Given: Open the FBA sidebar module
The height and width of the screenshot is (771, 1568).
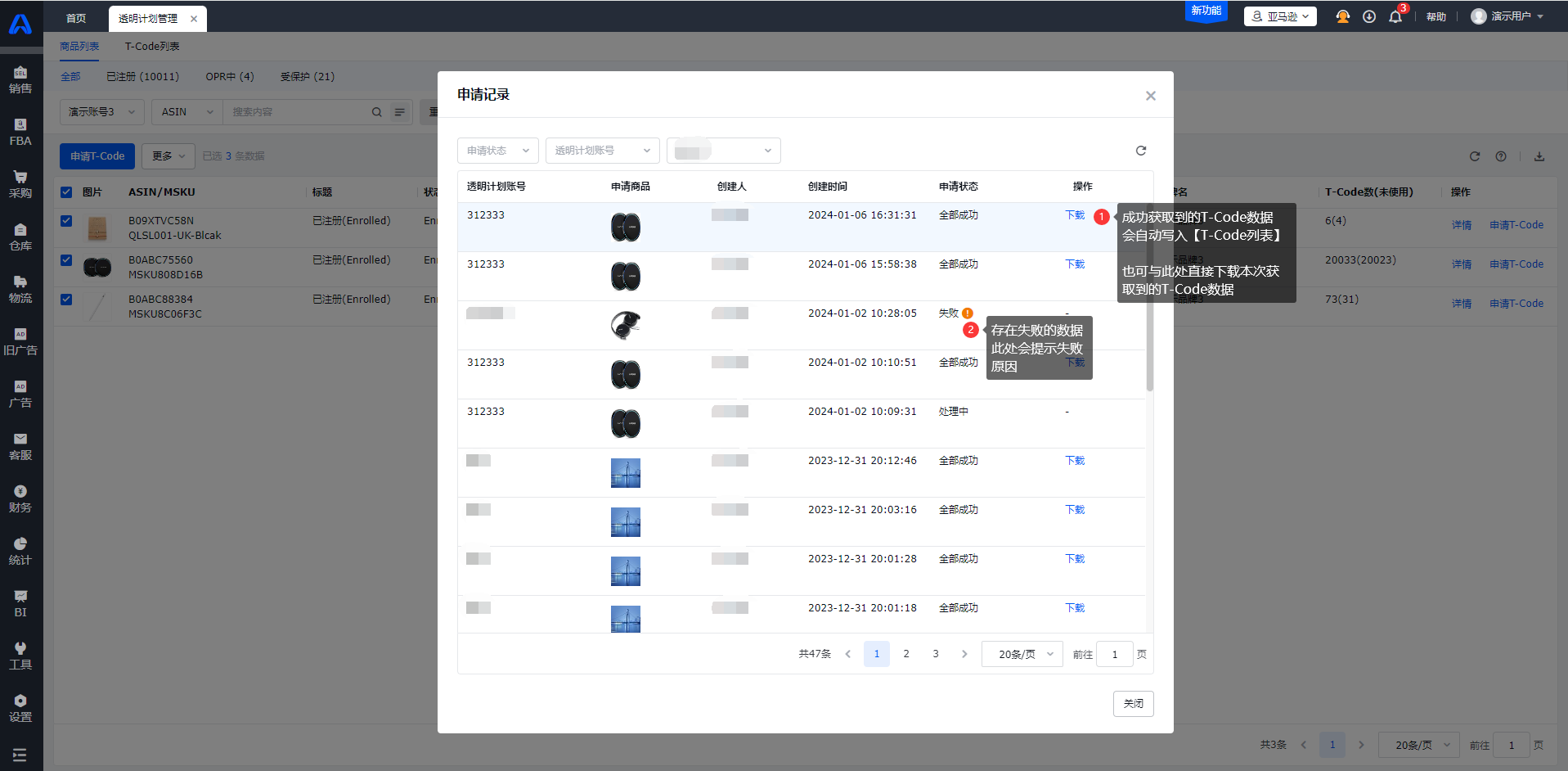Looking at the screenshot, I should tap(20, 133).
